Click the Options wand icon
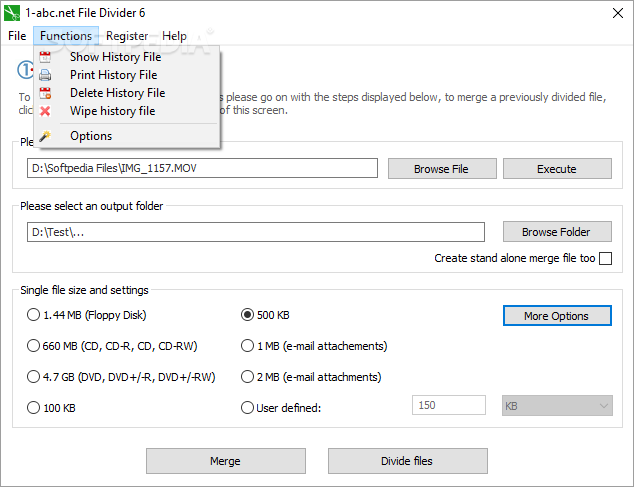 pos(45,136)
